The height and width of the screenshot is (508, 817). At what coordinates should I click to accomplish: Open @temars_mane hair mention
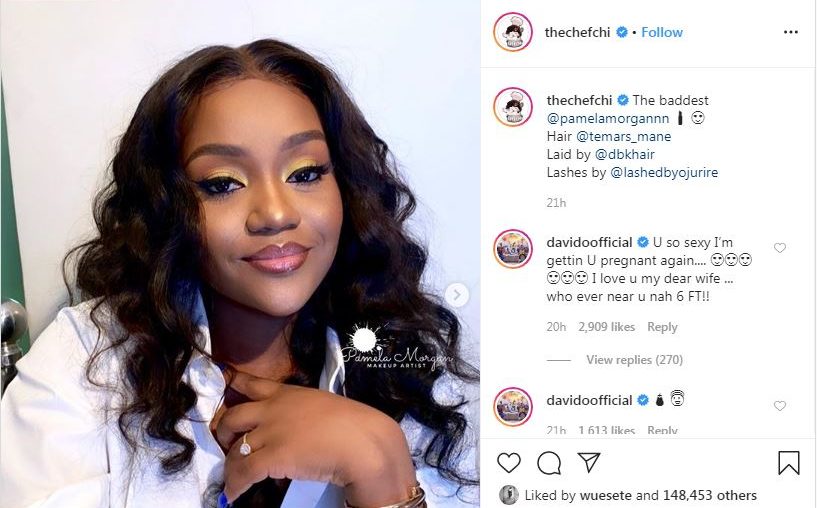[x=623, y=137]
